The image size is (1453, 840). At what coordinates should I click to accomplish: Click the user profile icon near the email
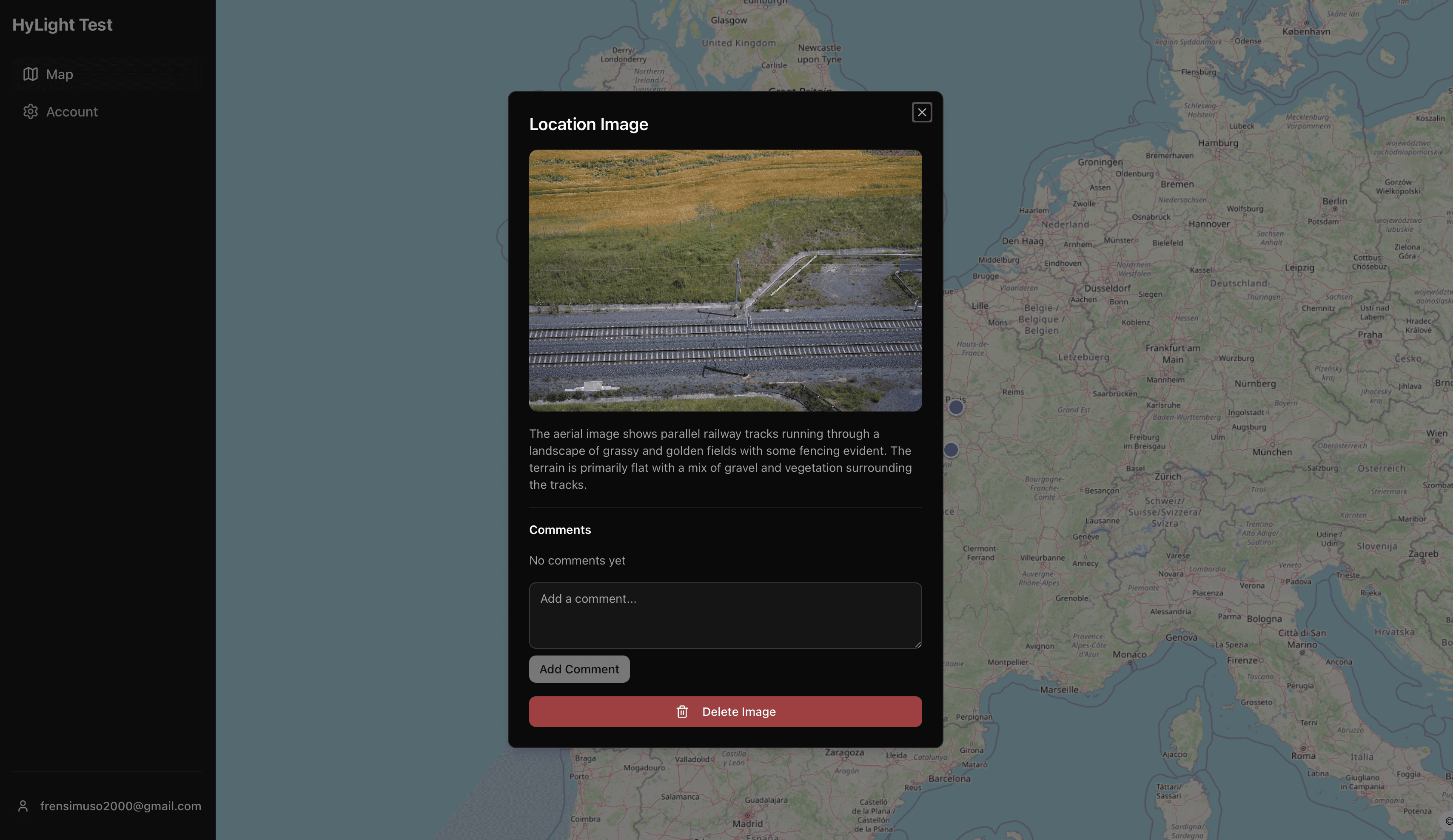click(x=23, y=806)
